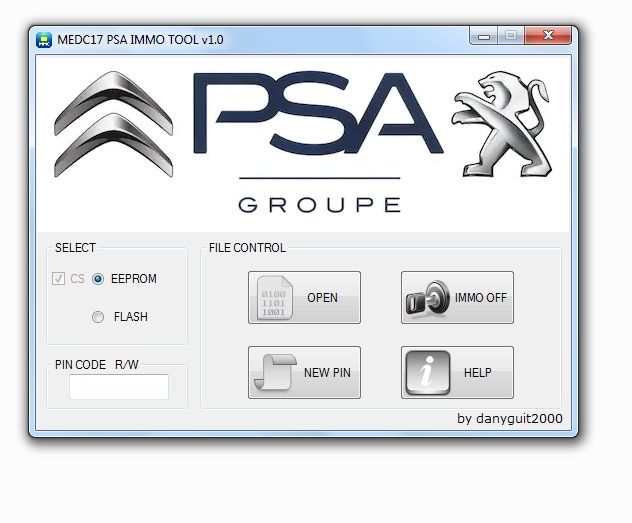Image resolution: width=632 pixels, height=523 pixels.
Task: Click the paper scroll icon for NEW PIN
Action: coord(275,372)
